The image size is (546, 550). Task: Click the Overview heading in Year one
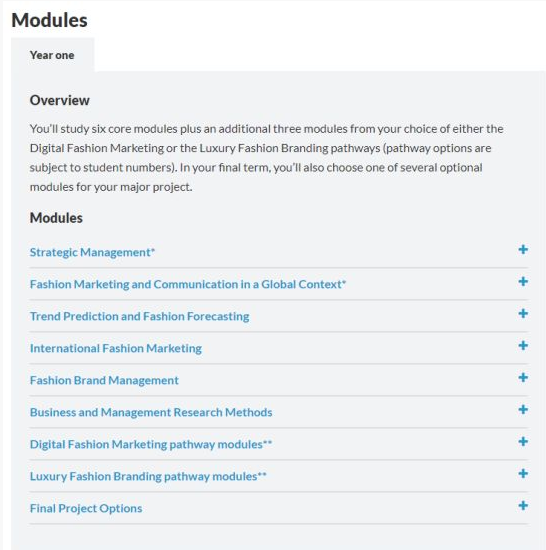[60, 100]
